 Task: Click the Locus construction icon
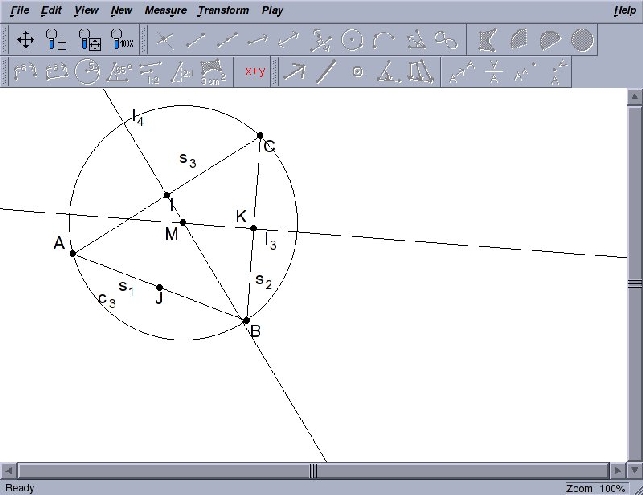point(446,41)
